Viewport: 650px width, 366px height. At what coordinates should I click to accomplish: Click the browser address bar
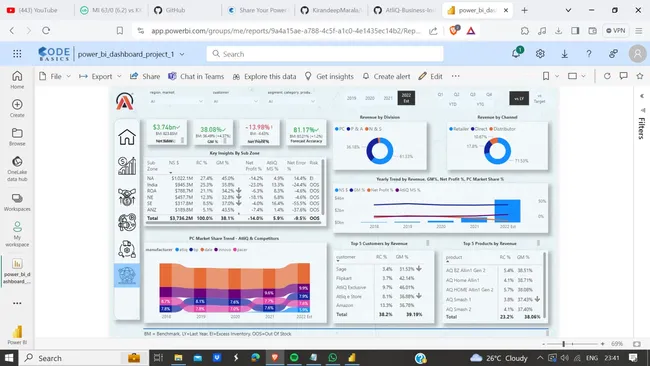click(x=286, y=31)
